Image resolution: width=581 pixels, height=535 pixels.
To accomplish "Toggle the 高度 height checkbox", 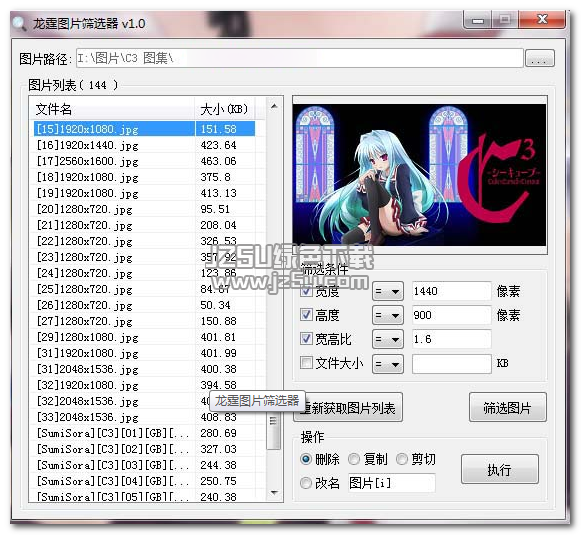I will point(306,315).
